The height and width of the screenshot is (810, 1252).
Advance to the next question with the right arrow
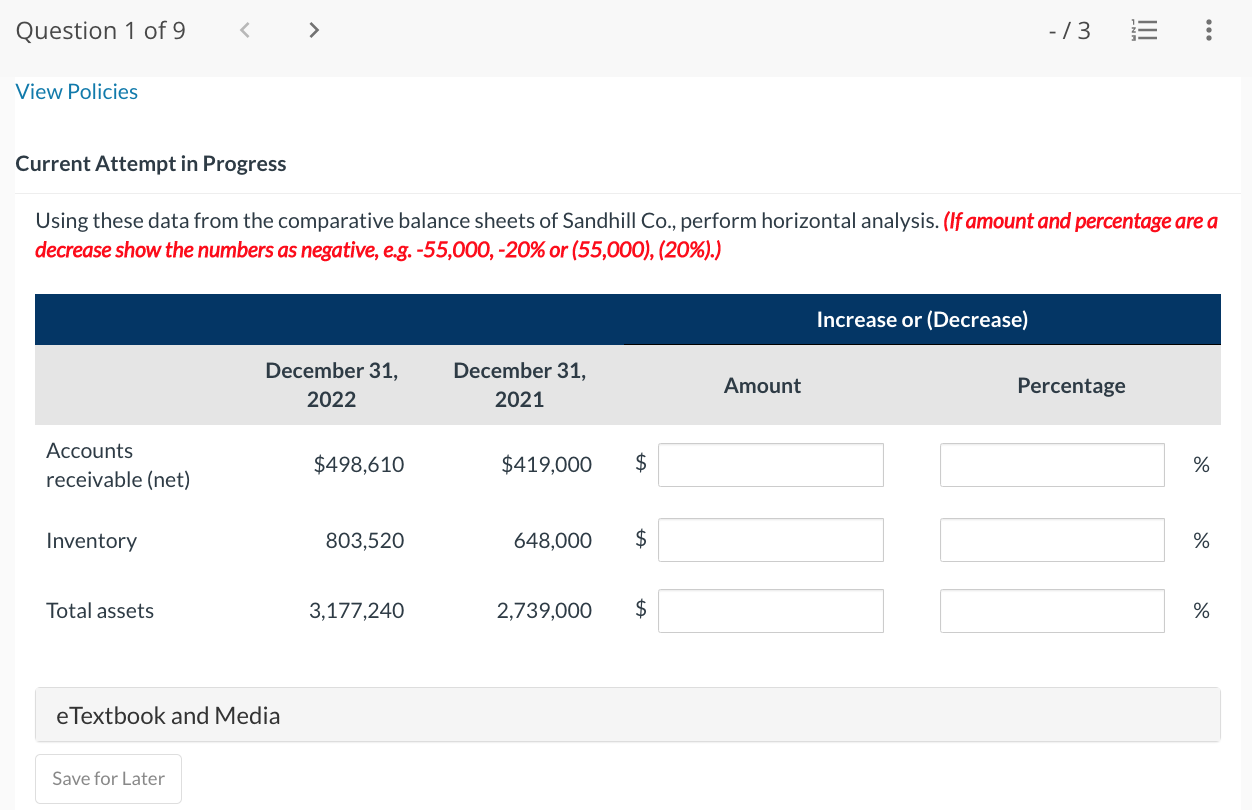click(313, 30)
